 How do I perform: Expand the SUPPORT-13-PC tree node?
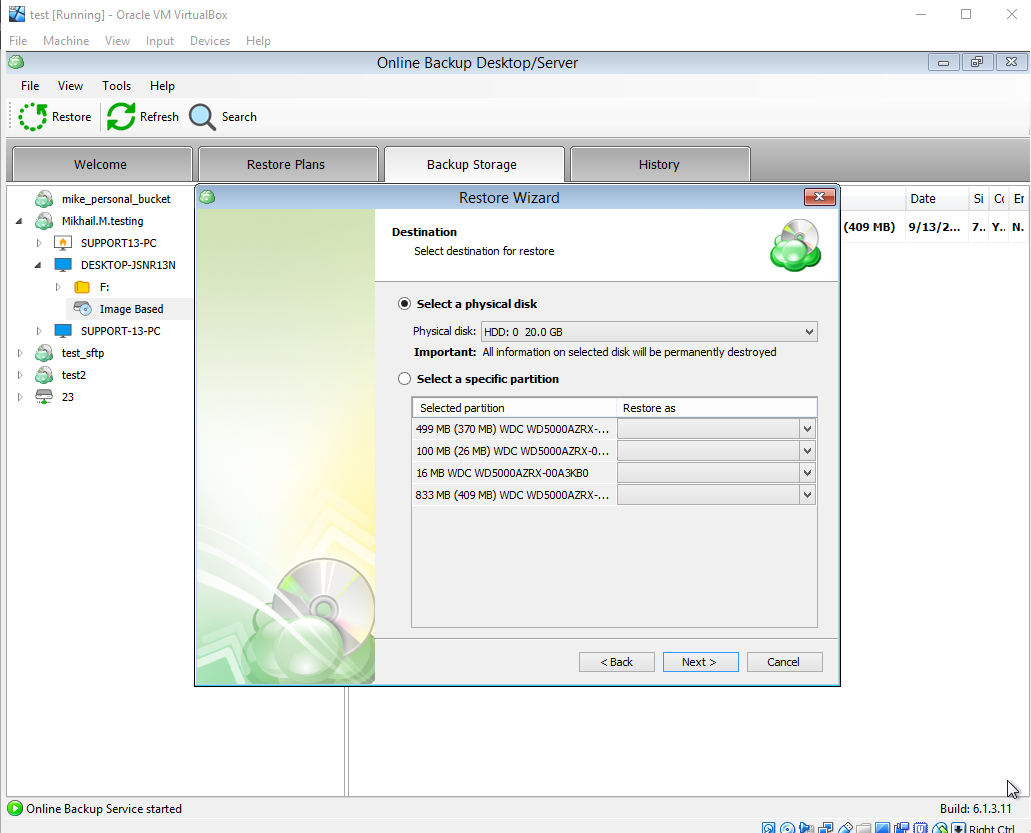pos(39,331)
